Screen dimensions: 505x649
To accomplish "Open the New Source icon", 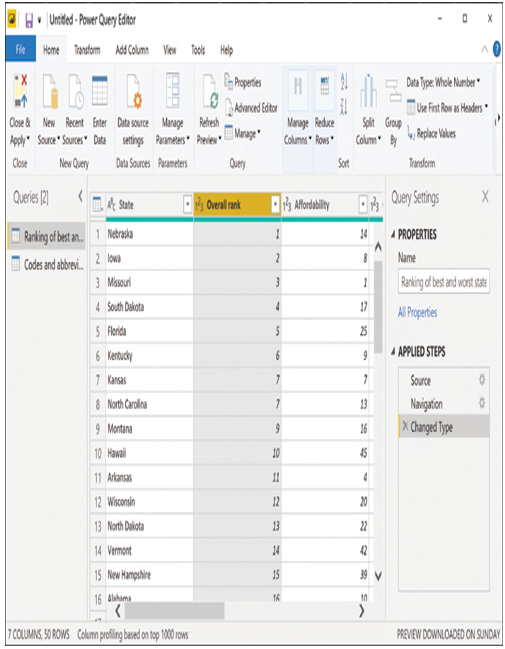I will (50, 91).
